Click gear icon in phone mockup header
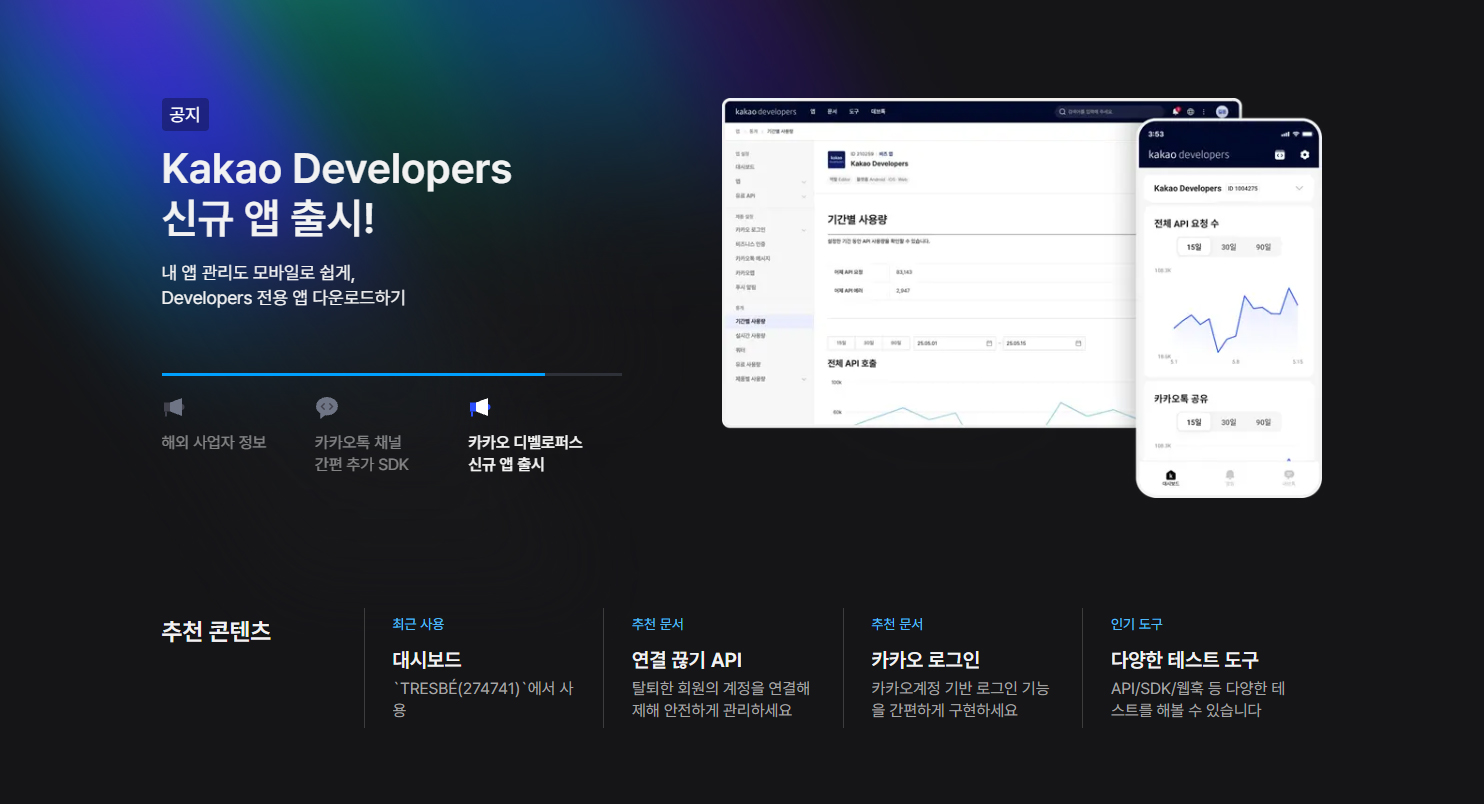1484x804 pixels. (x=1304, y=155)
